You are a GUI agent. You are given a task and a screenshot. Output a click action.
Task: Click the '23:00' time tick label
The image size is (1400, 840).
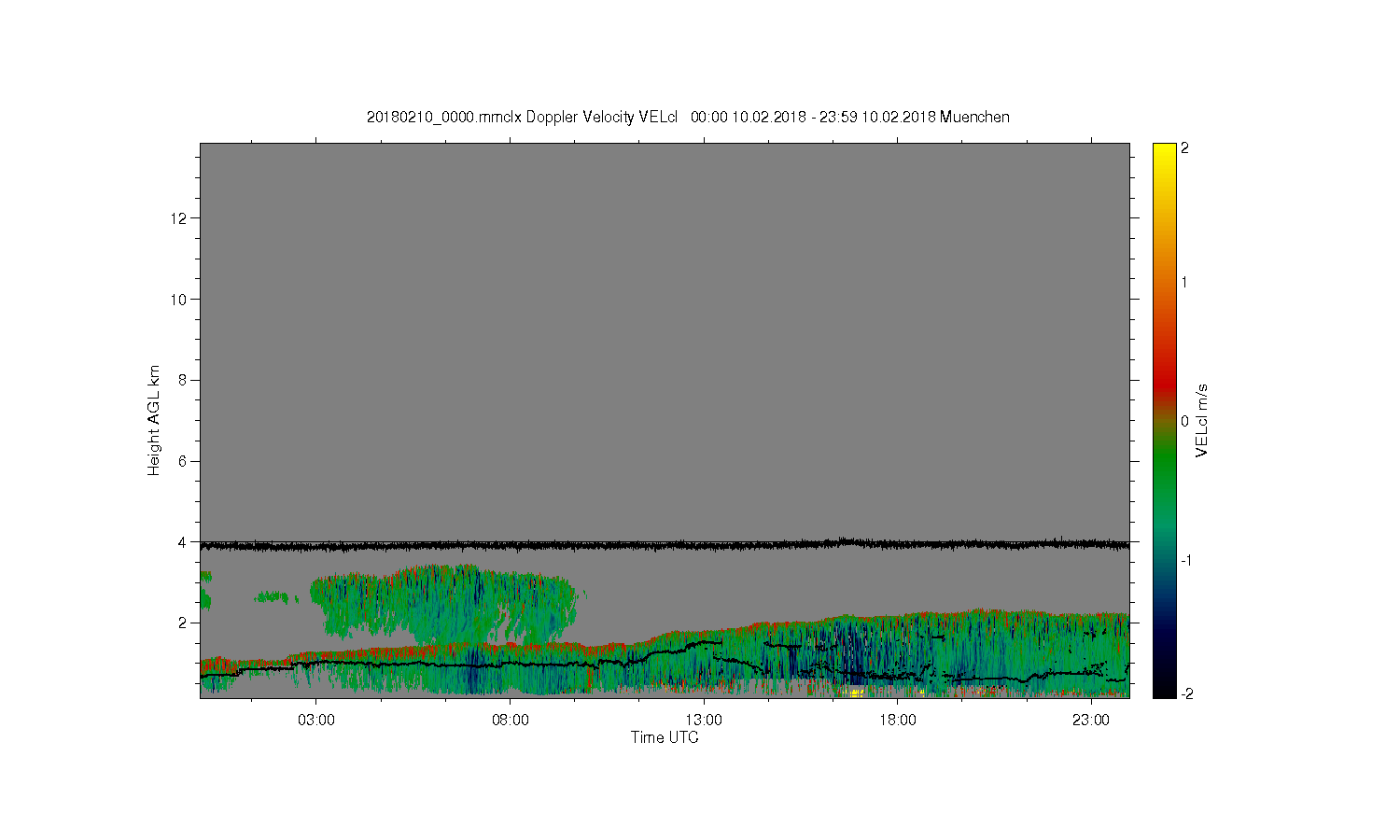[x=1090, y=721]
